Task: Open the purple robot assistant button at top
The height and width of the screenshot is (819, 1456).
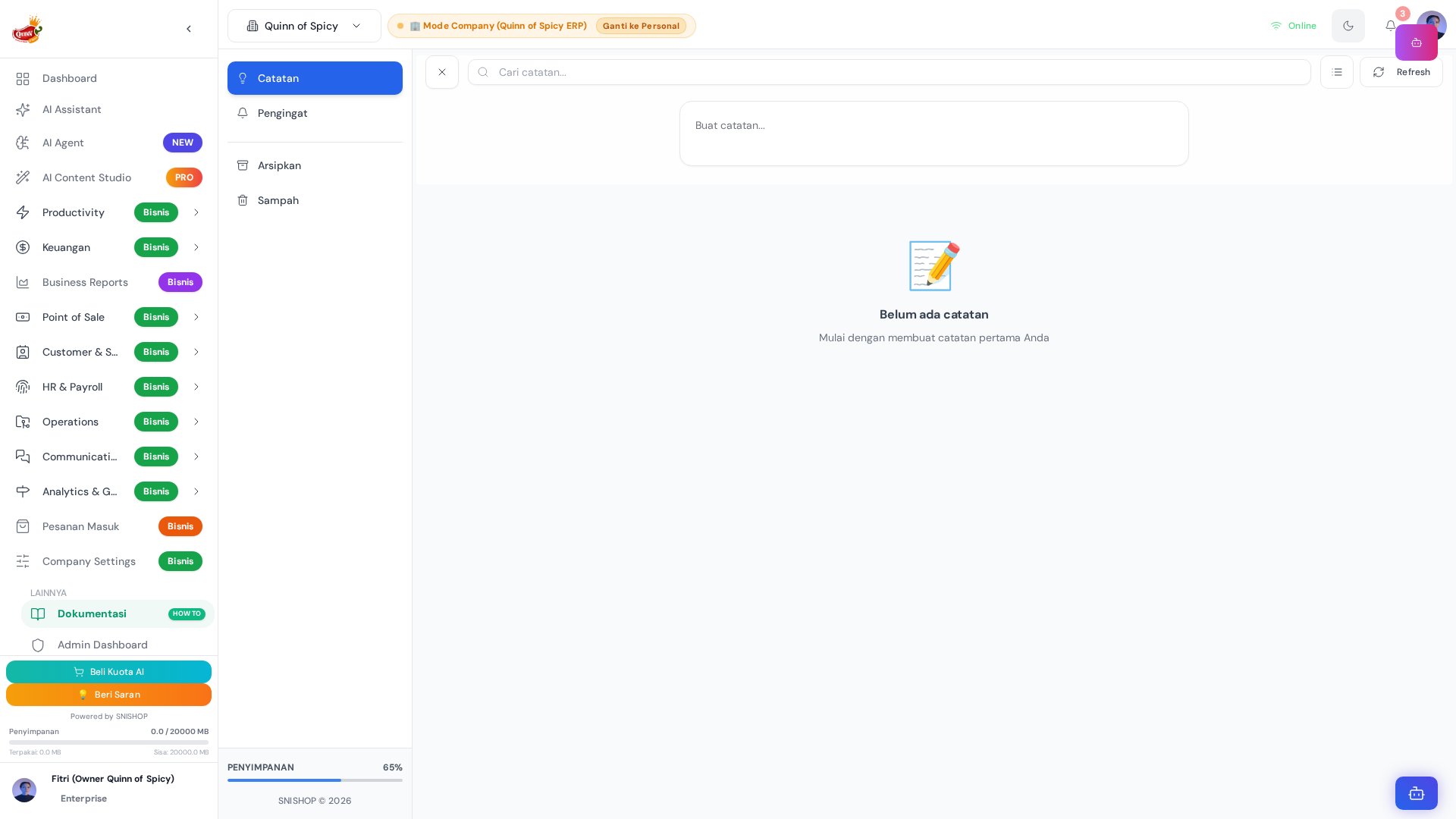Action: point(1417,42)
